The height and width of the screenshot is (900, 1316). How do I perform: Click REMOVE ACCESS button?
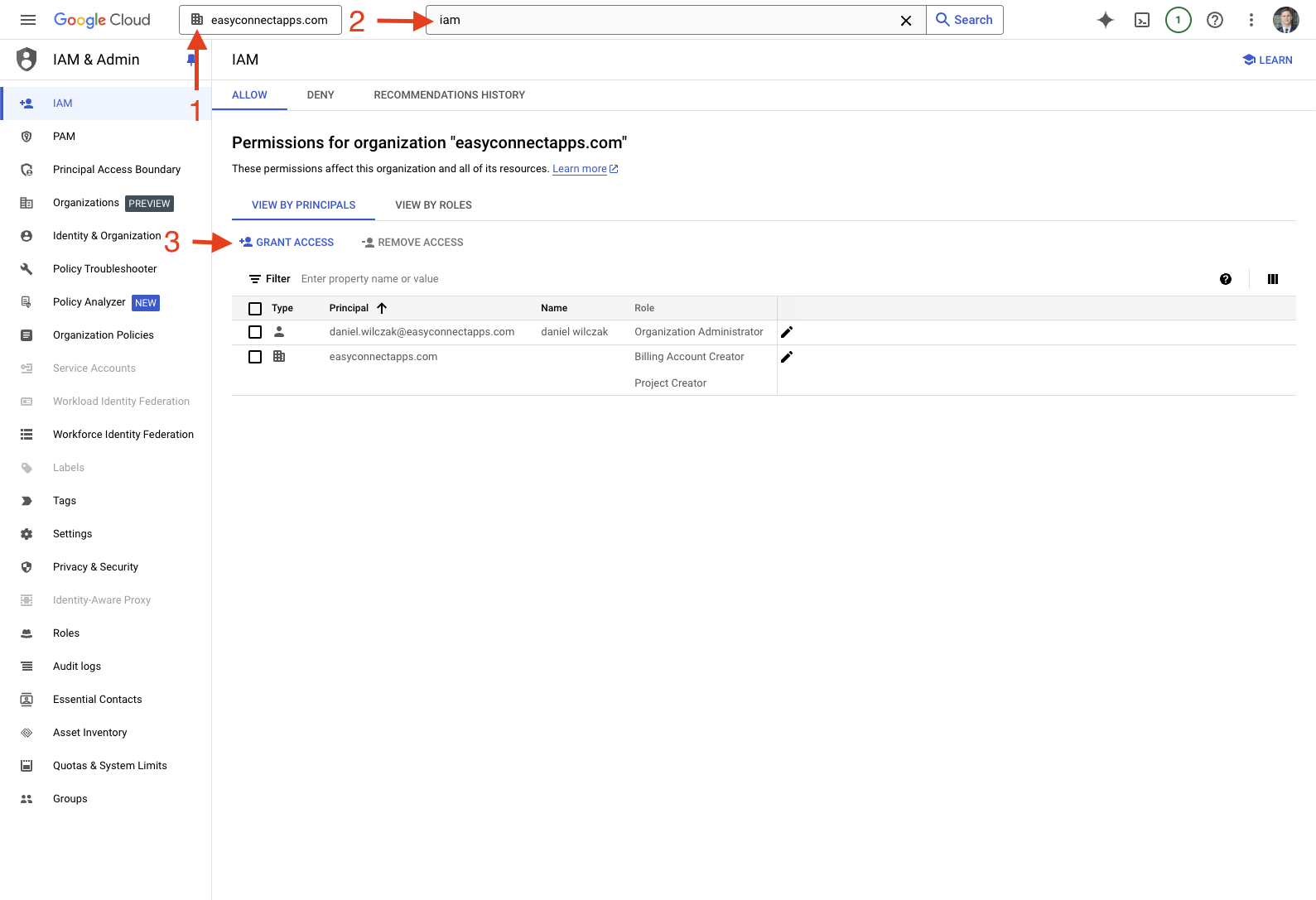(x=412, y=243)
